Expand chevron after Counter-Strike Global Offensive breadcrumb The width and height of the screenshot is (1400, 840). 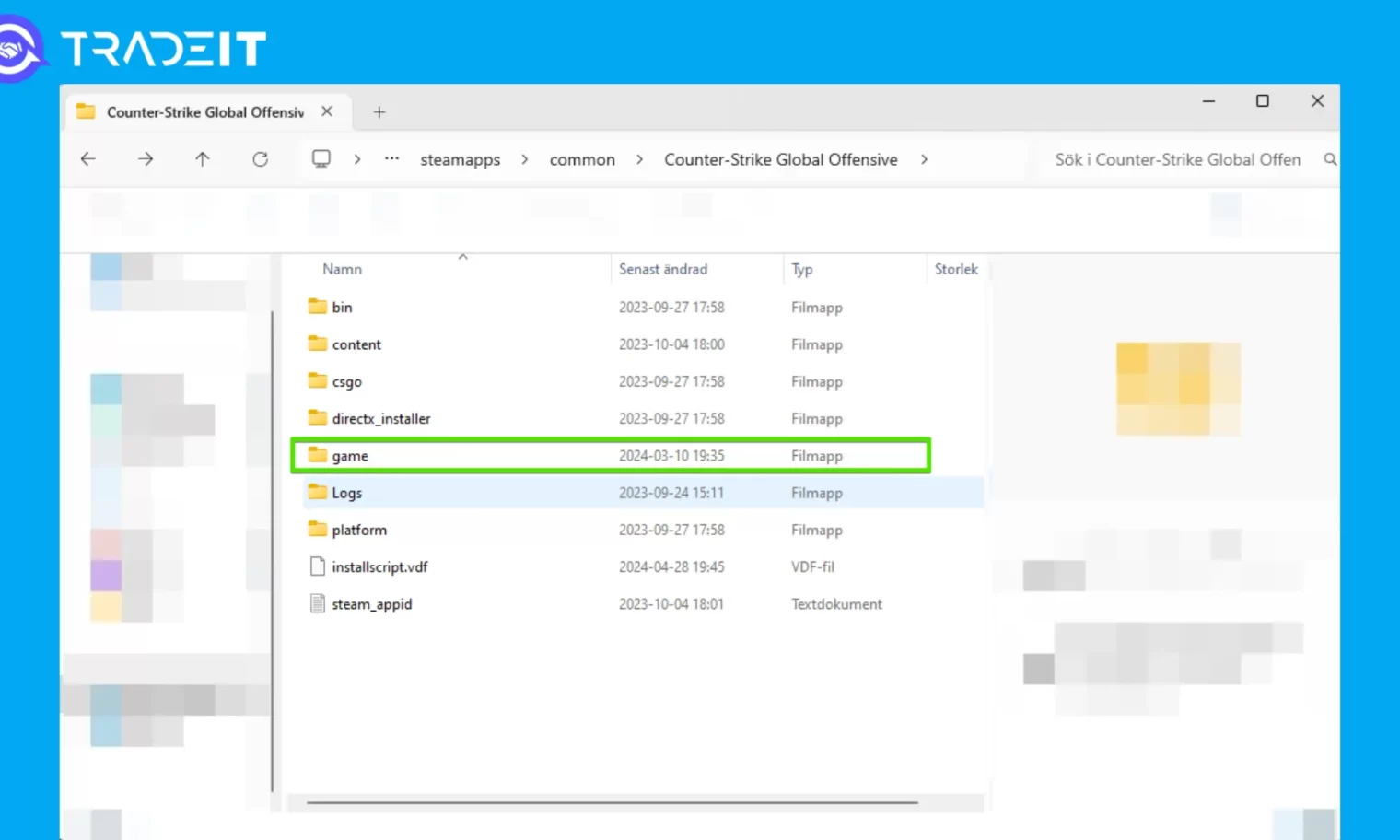tap(924, 159)
